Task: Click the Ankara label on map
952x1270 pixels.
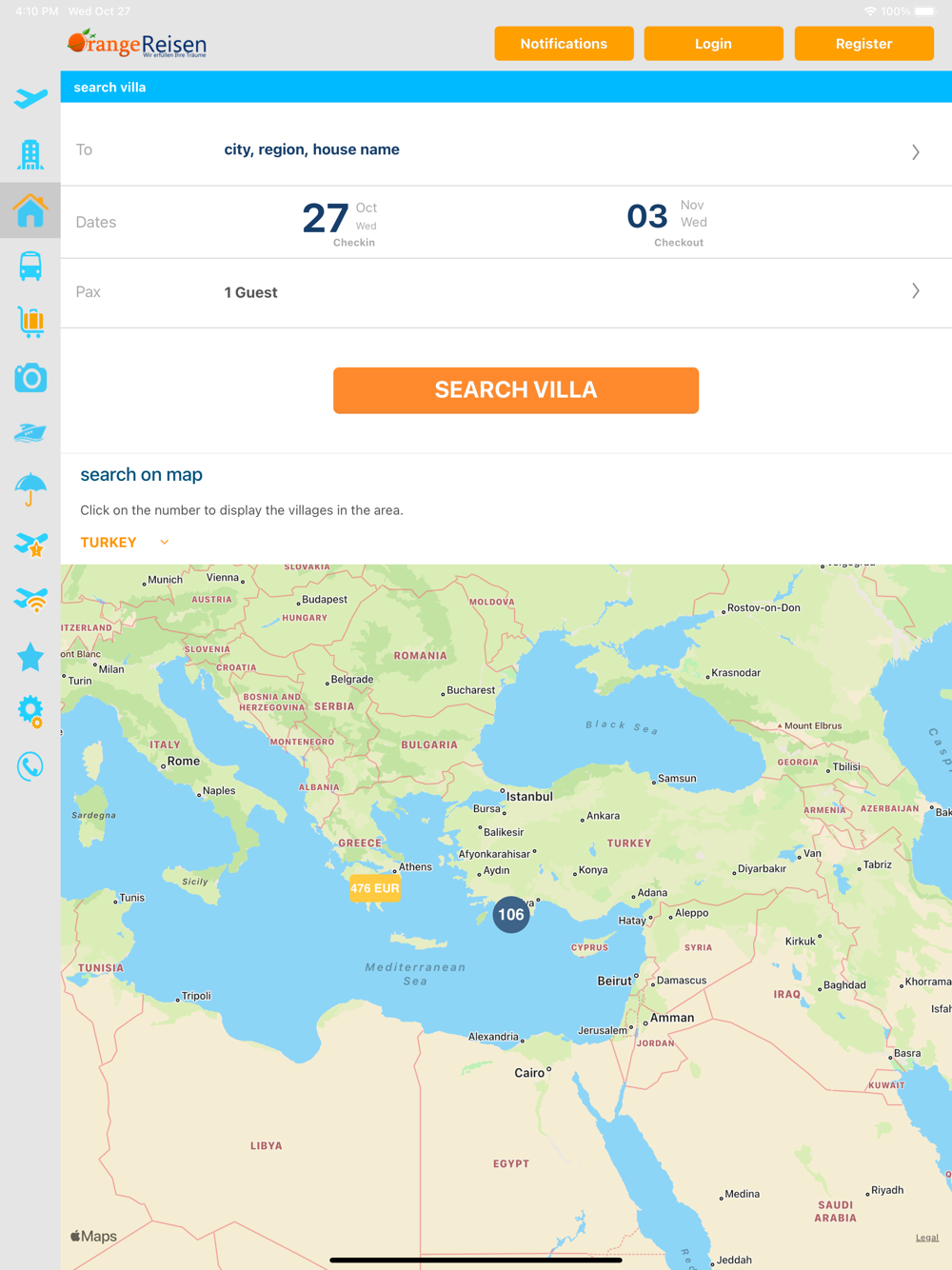Action: 604,816
